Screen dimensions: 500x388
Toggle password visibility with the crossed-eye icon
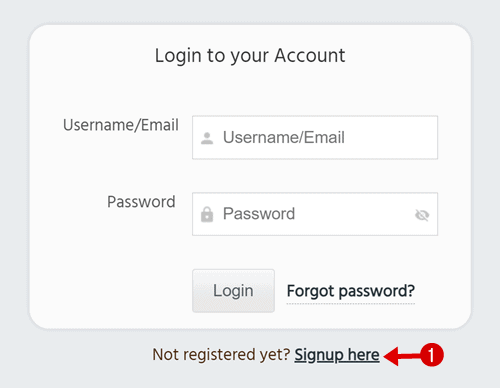[422, 215]
